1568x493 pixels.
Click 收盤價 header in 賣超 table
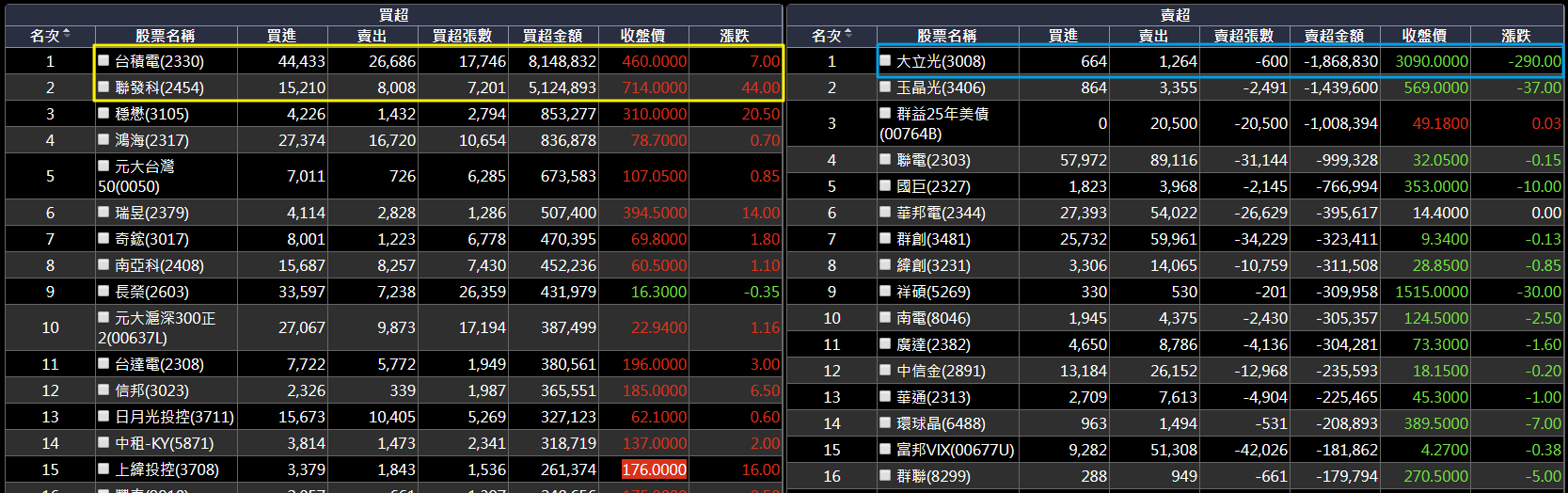point(1425,36)
